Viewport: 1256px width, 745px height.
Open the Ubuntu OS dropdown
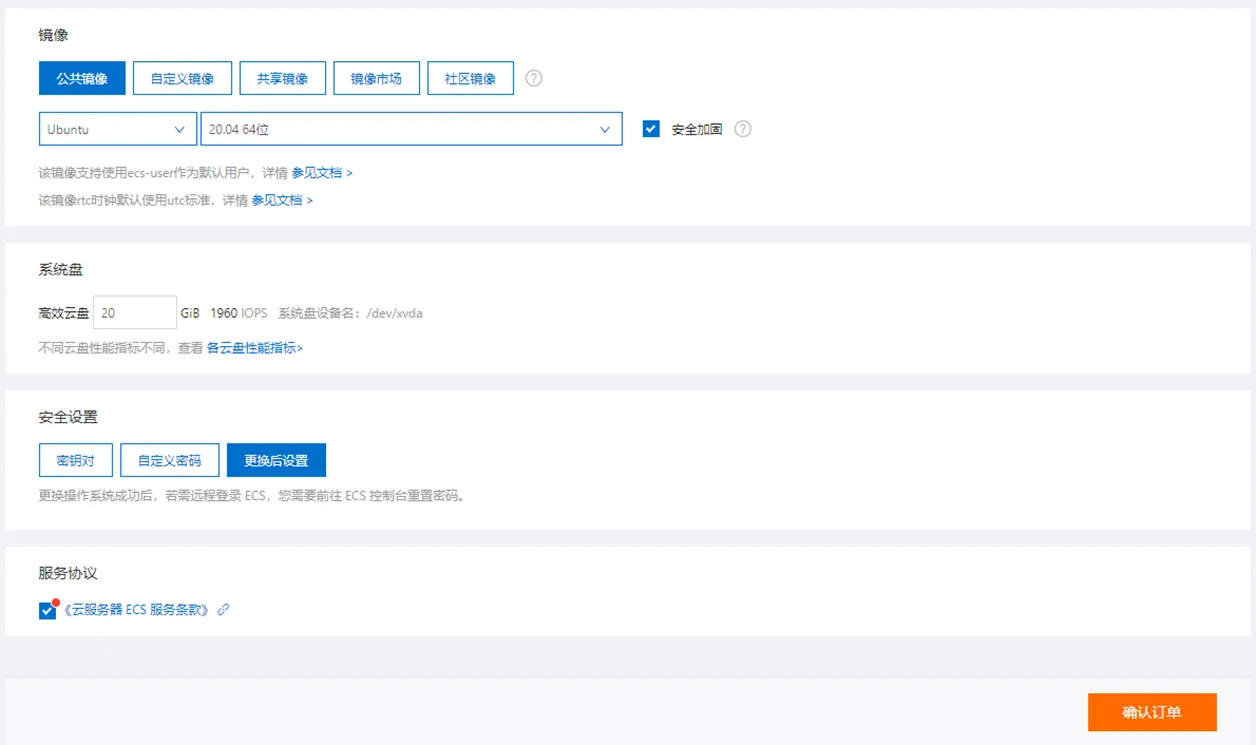pos(118,129)
